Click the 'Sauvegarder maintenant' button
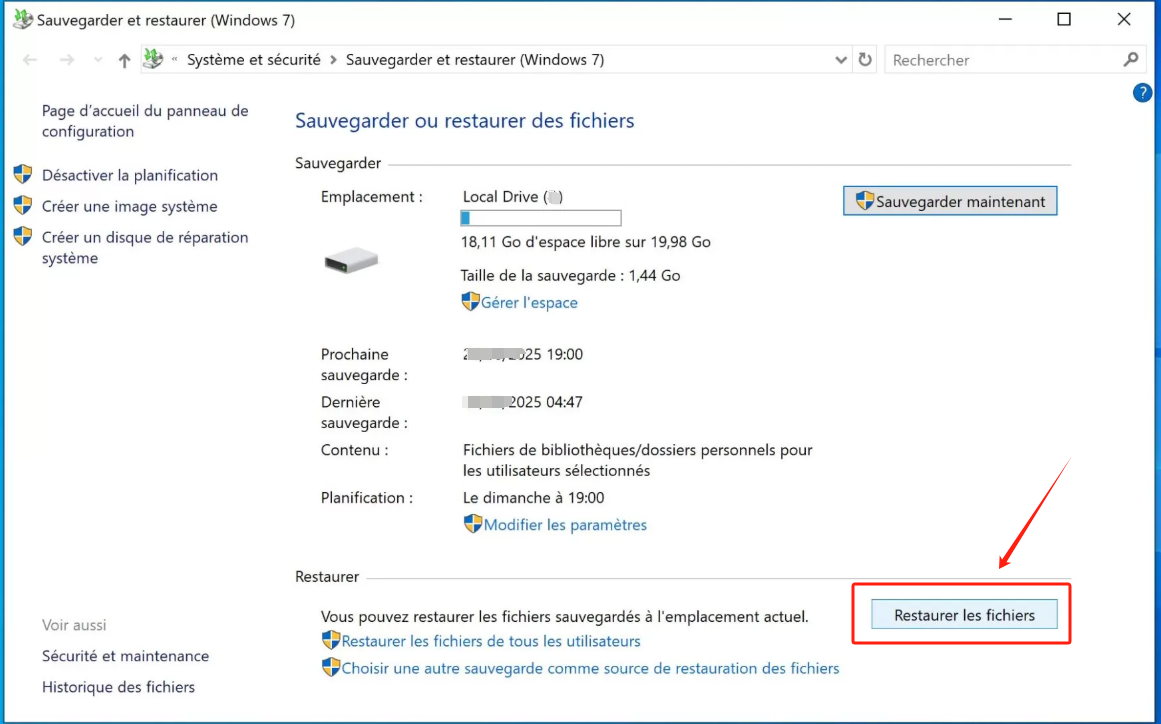The image size is (1161, 724). (x=950, y=201)
